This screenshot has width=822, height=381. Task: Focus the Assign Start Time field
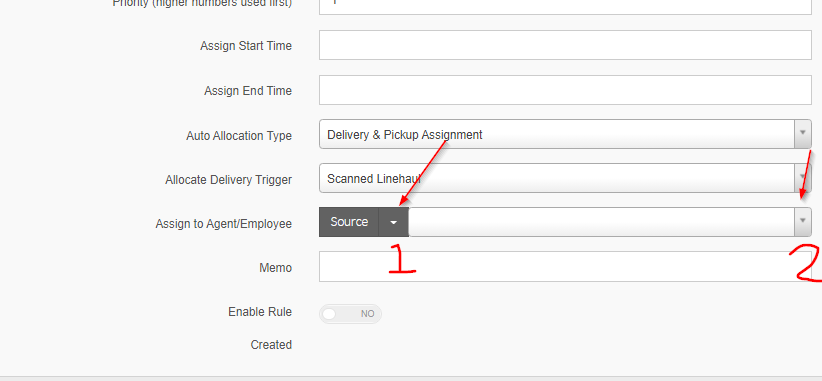point(565,45)
